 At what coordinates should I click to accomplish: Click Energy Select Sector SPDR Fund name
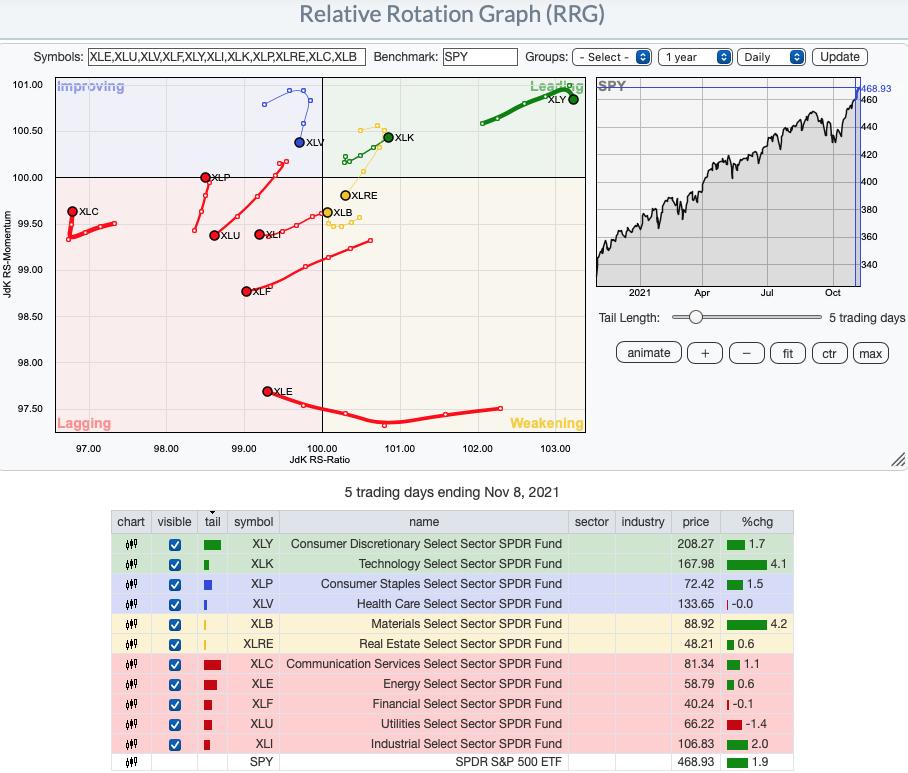(x=472, y=684)
